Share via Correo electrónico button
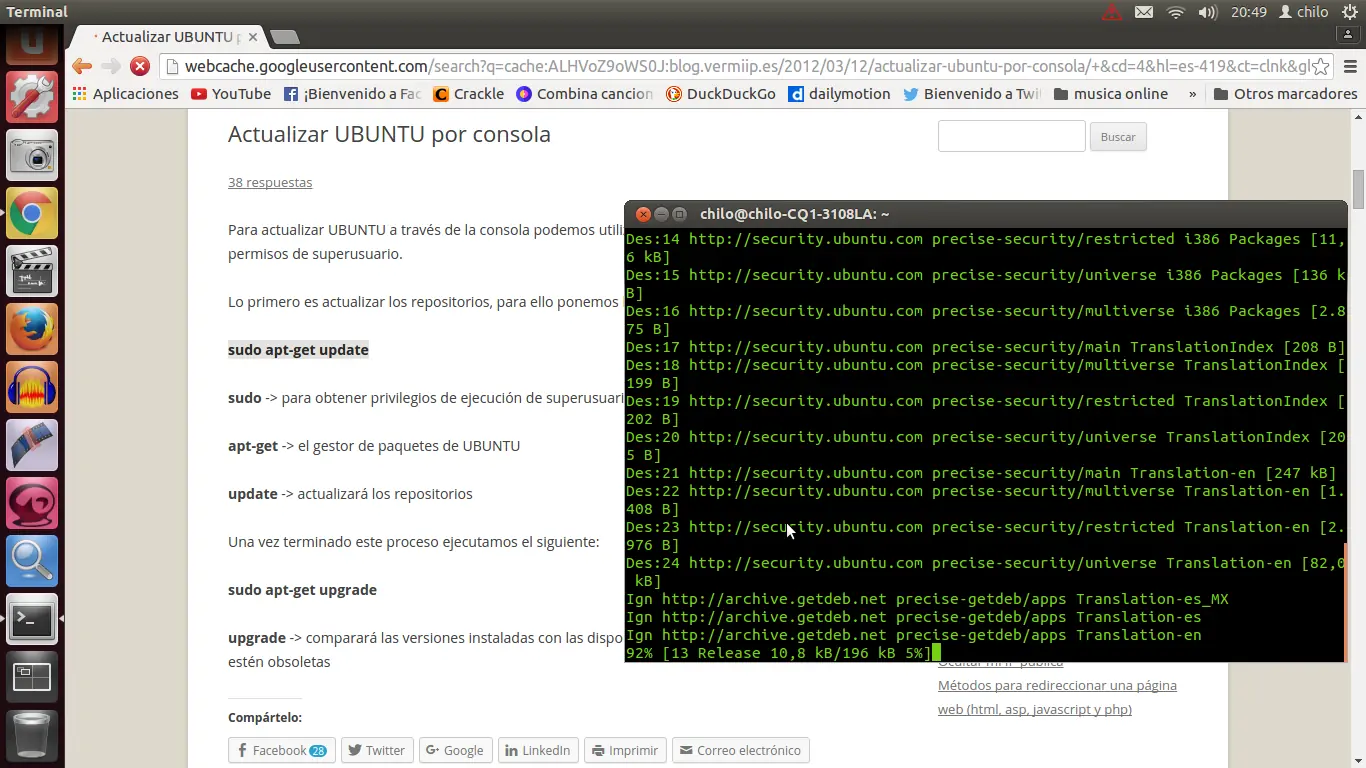 pos(741,750)
